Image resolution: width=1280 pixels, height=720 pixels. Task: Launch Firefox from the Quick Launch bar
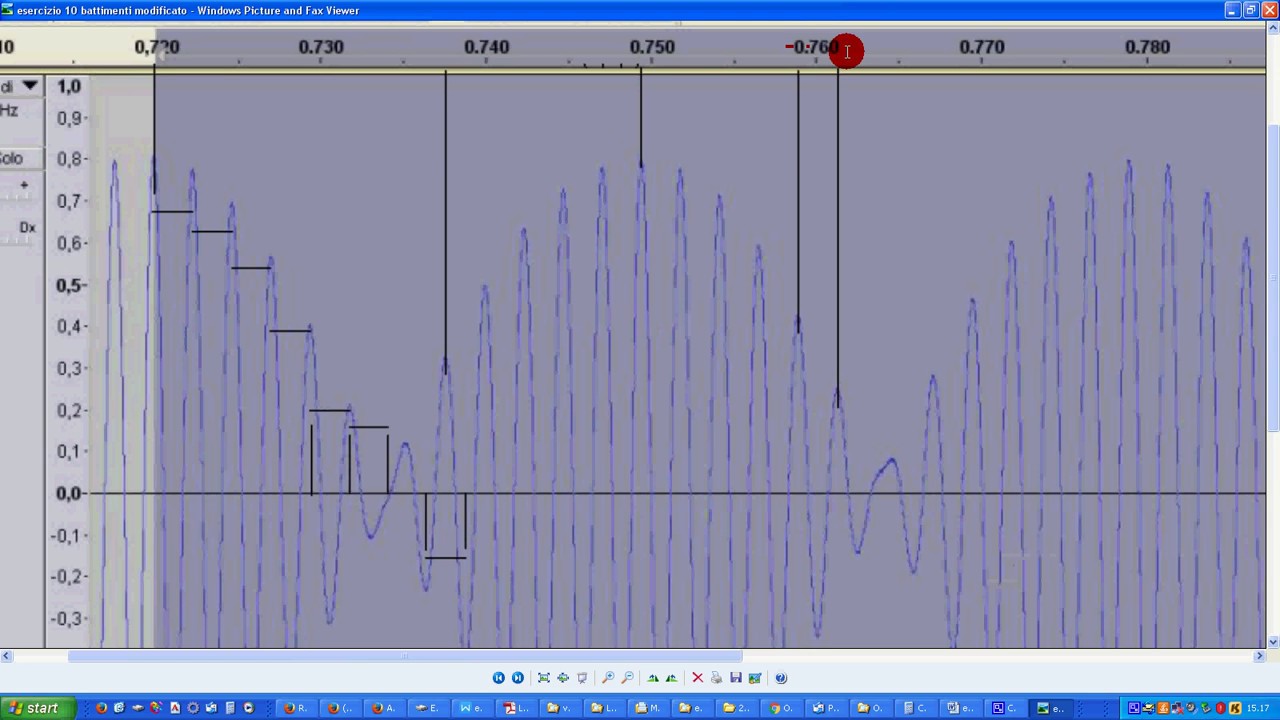coord(101,708)
